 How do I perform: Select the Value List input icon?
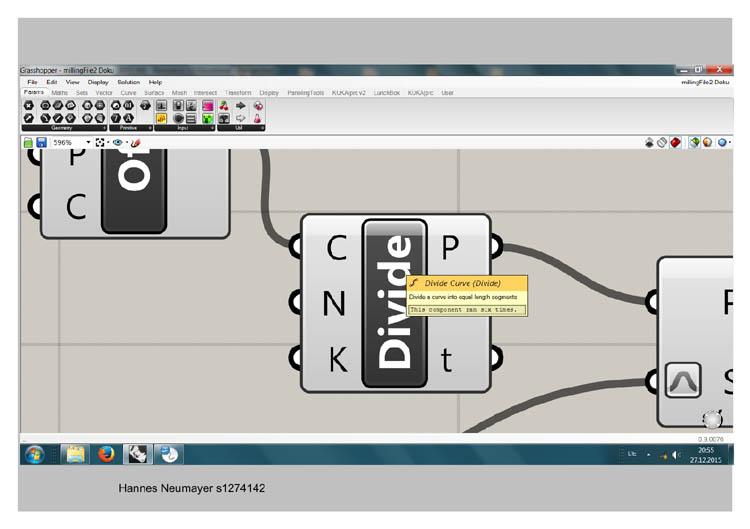coord(191,118)
